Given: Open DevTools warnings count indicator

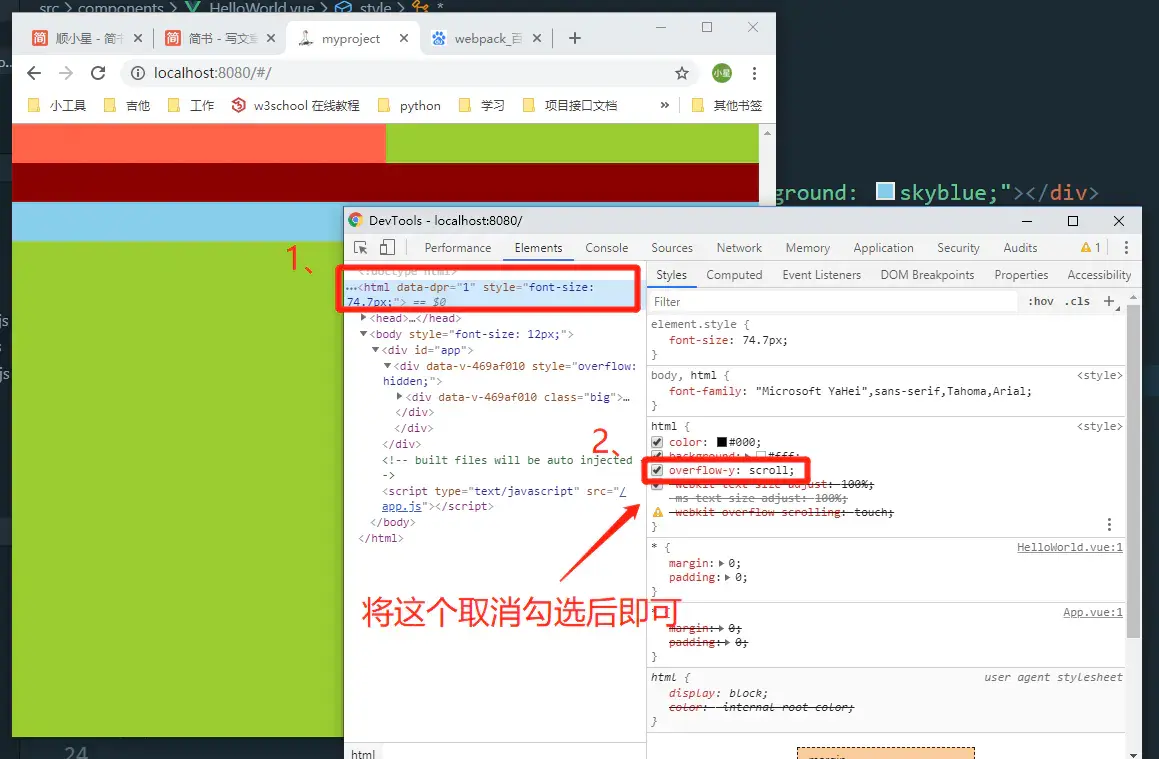Looking at the screenshot, I should pyautogui.click(x=1090, y=248).
